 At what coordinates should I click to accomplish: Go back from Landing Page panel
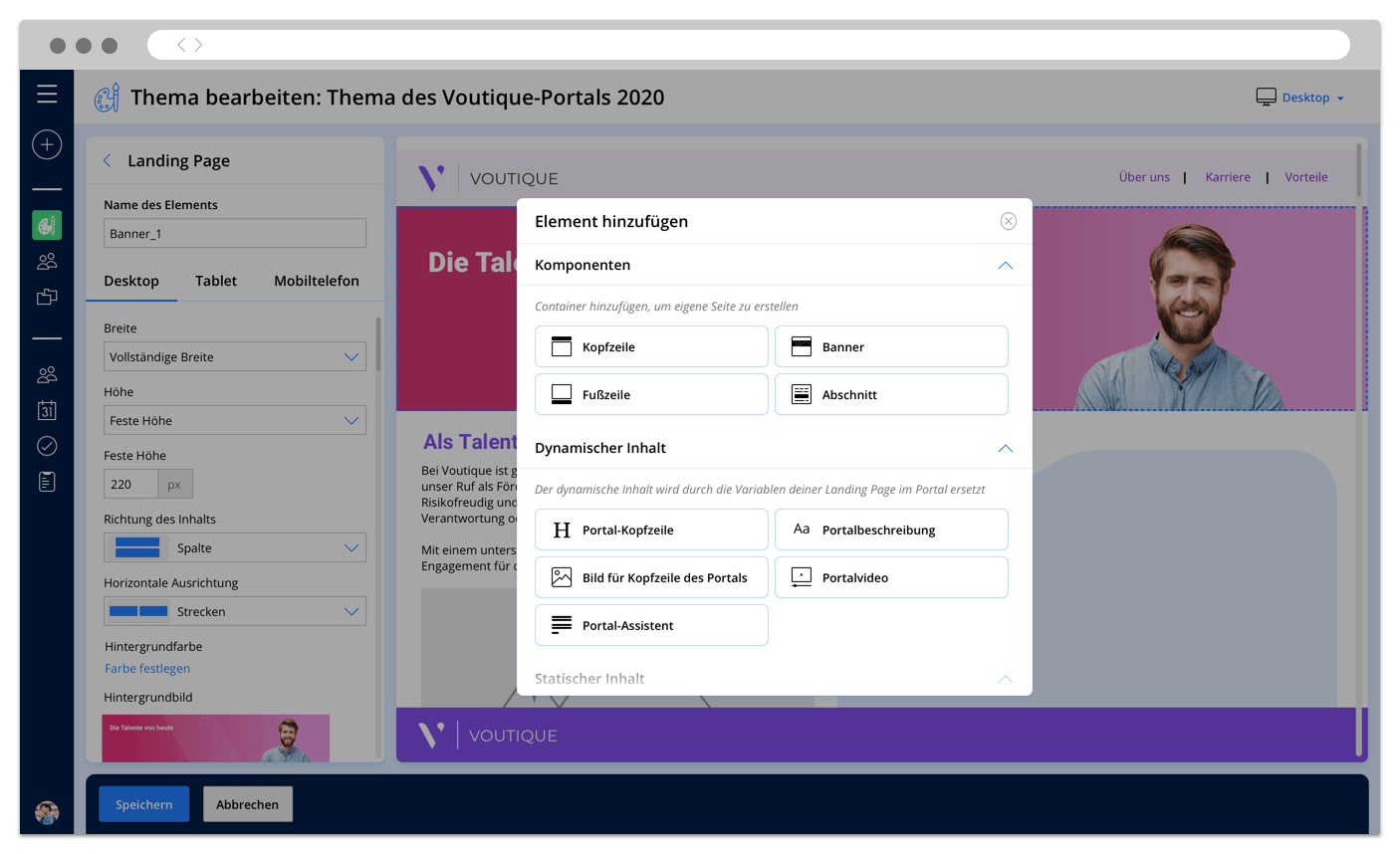click(107, 160)
